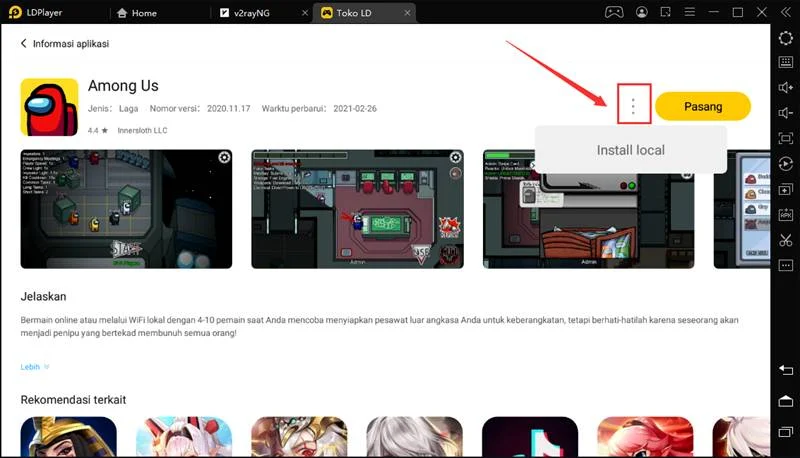Open the gamepad settings icon in title bar
Screen dimensions: 800x458
(614, 12)
